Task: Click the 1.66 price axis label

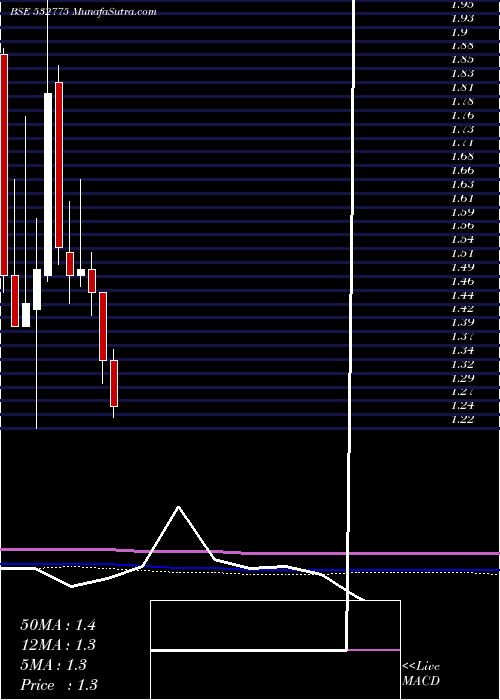Action: (x=462, y=171)
